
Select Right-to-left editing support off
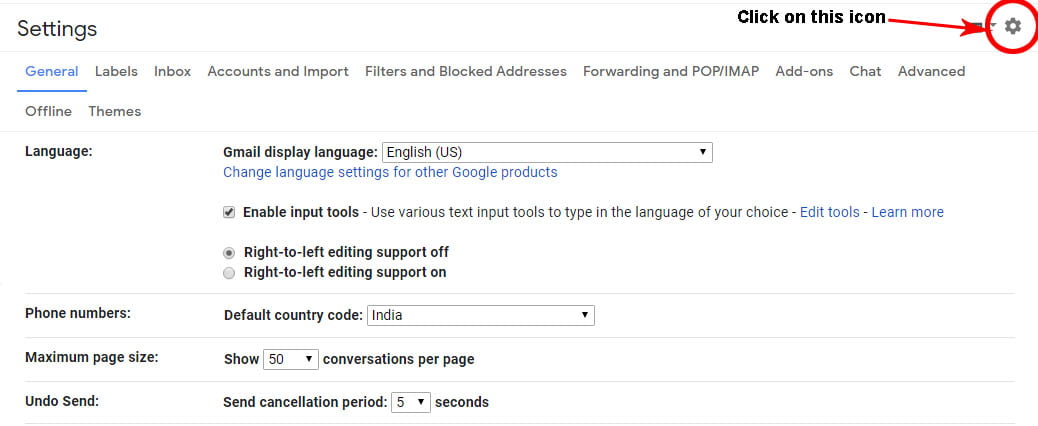coord(229,253)
